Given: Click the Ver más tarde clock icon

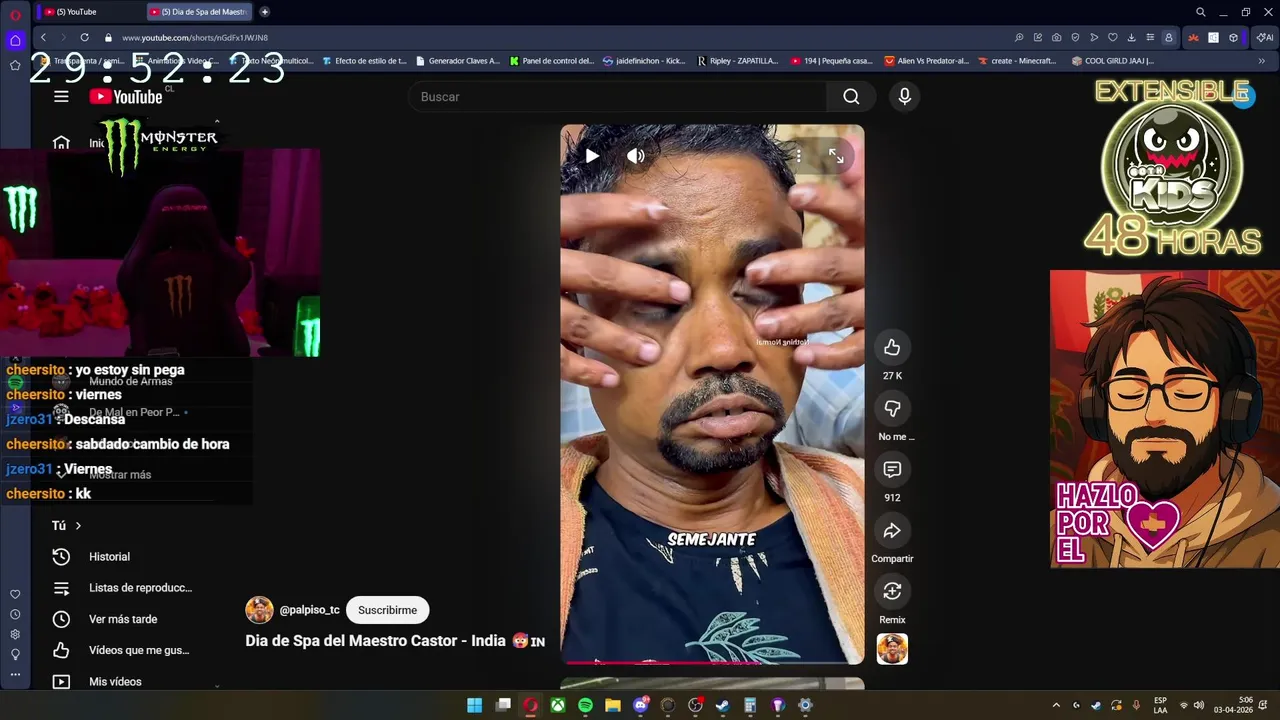Looking at the screenshot, I should 61,619.
